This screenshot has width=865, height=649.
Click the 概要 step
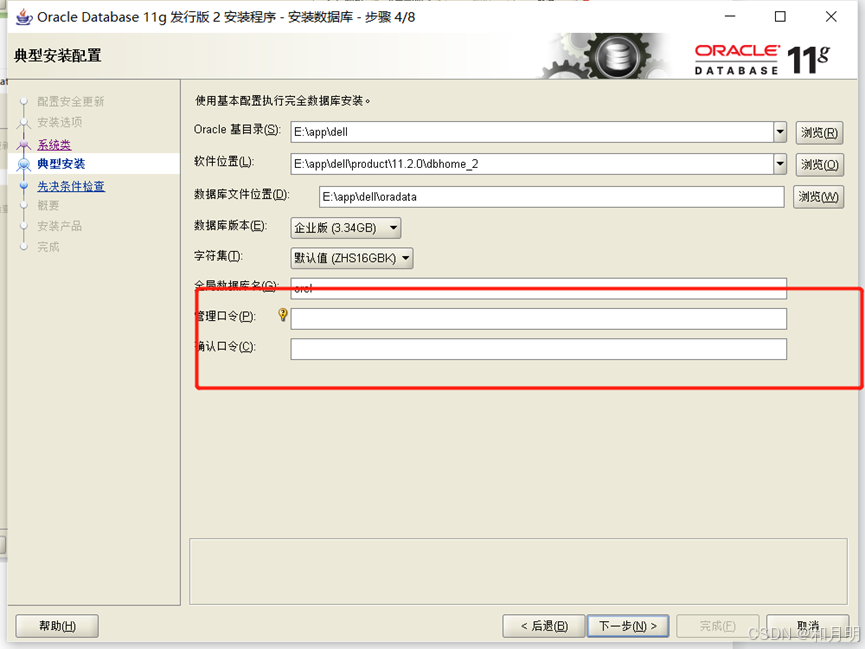48,205
